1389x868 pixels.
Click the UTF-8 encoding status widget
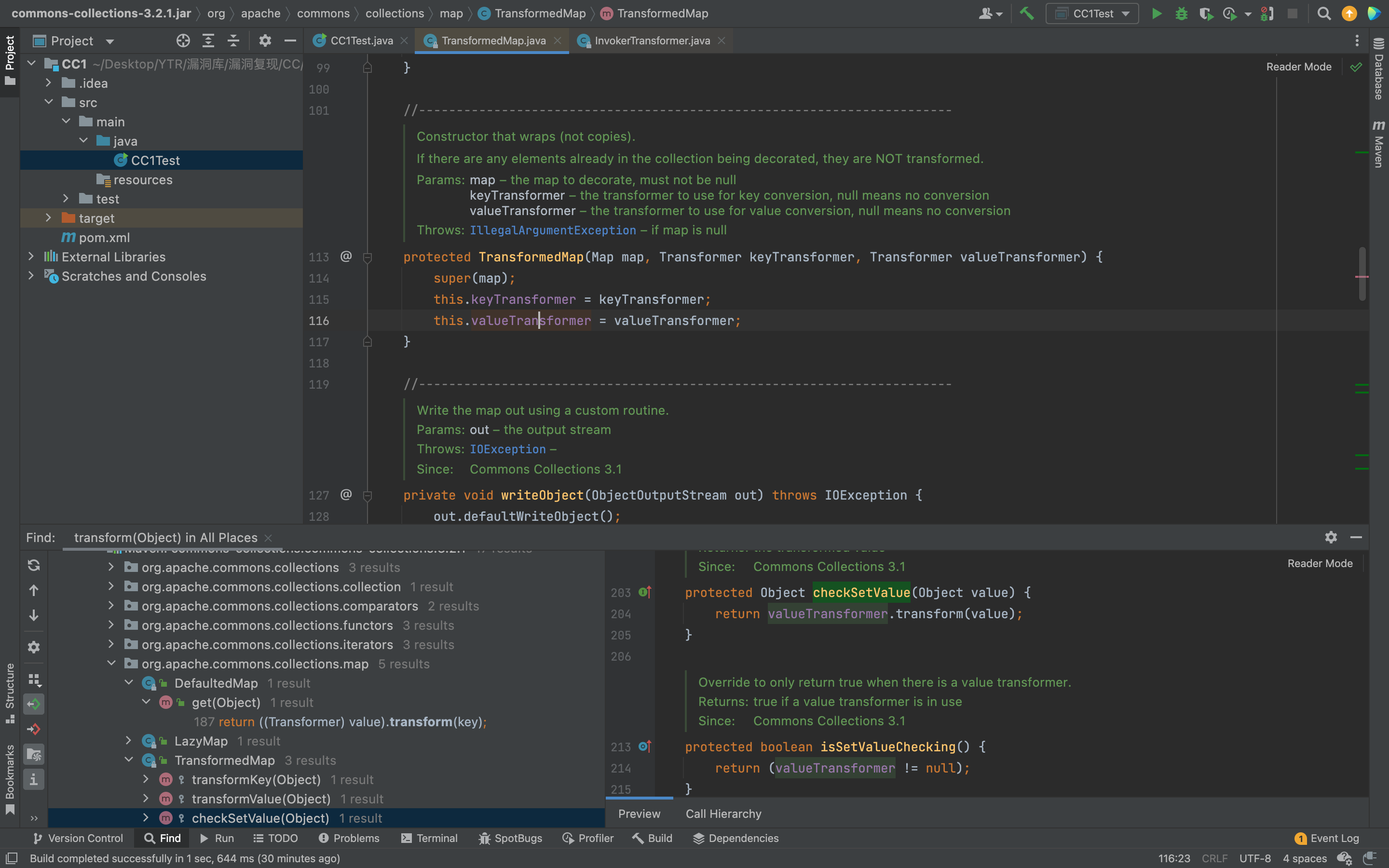click(x=1255, y=858)
